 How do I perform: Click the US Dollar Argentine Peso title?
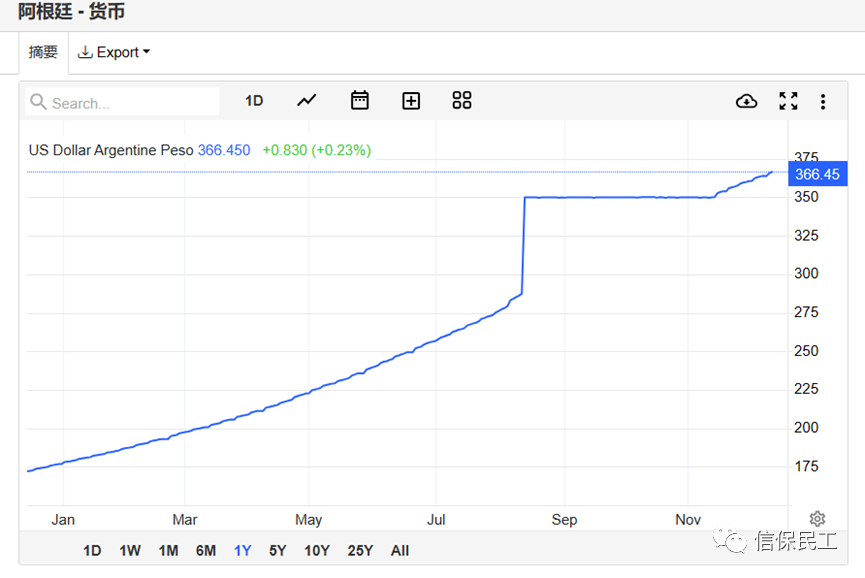[x=111, y=150]
